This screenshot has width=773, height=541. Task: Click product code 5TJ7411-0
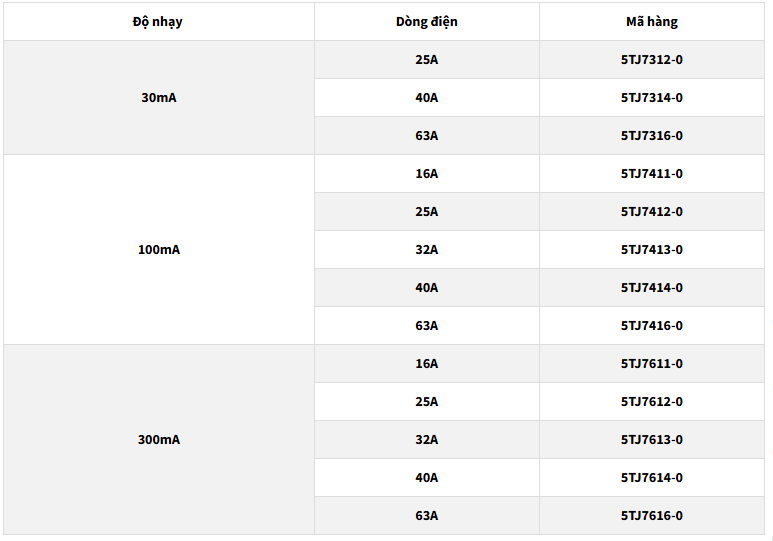click(651, 174)
